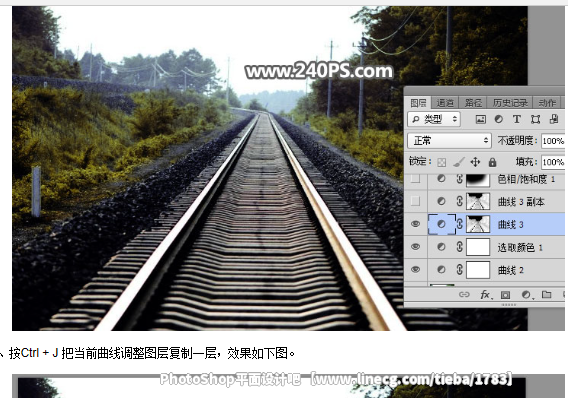The height and width of the screenshot is (398, 568).
Task: Show the 曲线 3 副本 layer visibility box
Action: tap(415, 201)
